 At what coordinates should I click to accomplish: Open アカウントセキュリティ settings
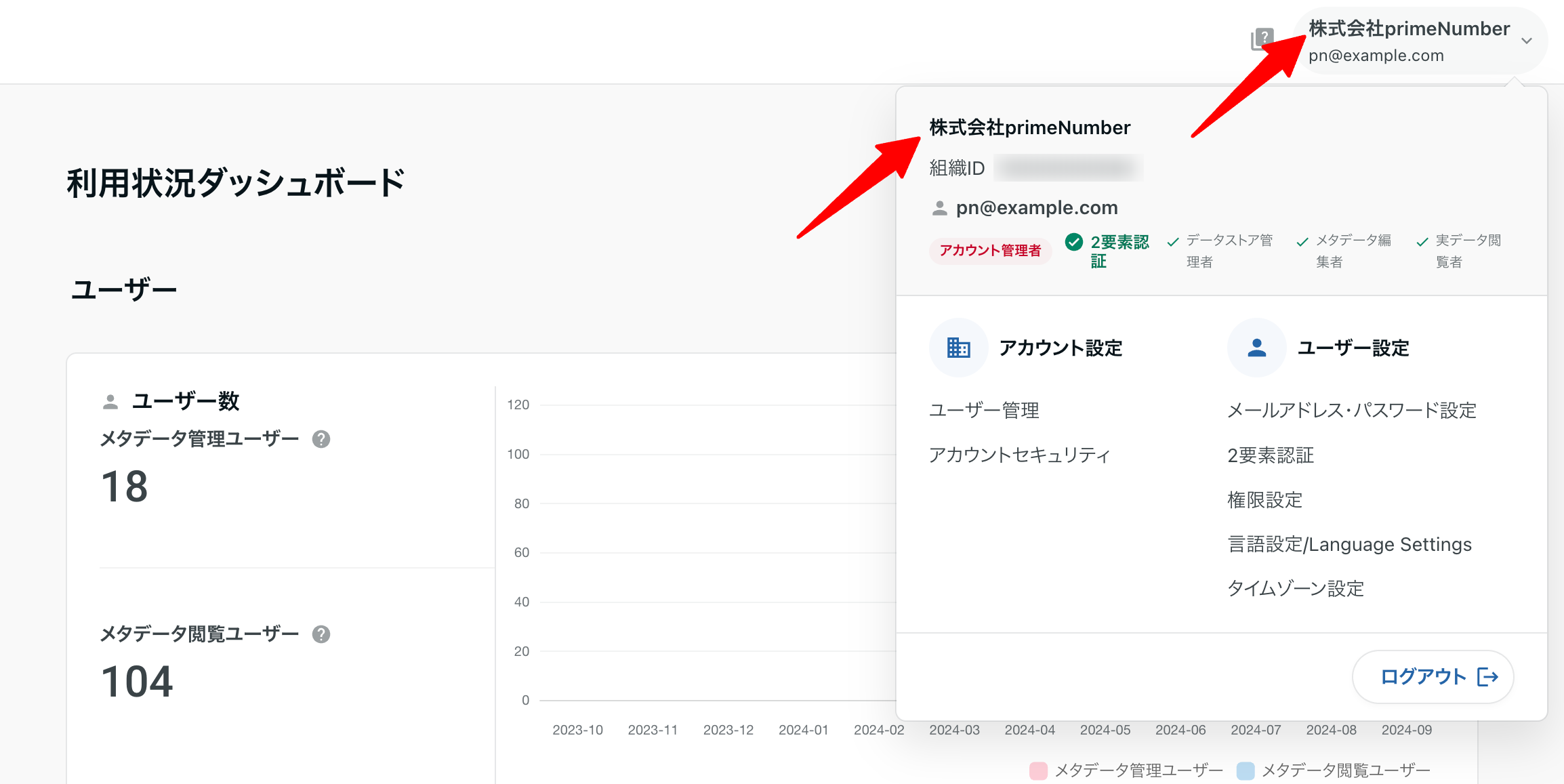[1020, 455]
